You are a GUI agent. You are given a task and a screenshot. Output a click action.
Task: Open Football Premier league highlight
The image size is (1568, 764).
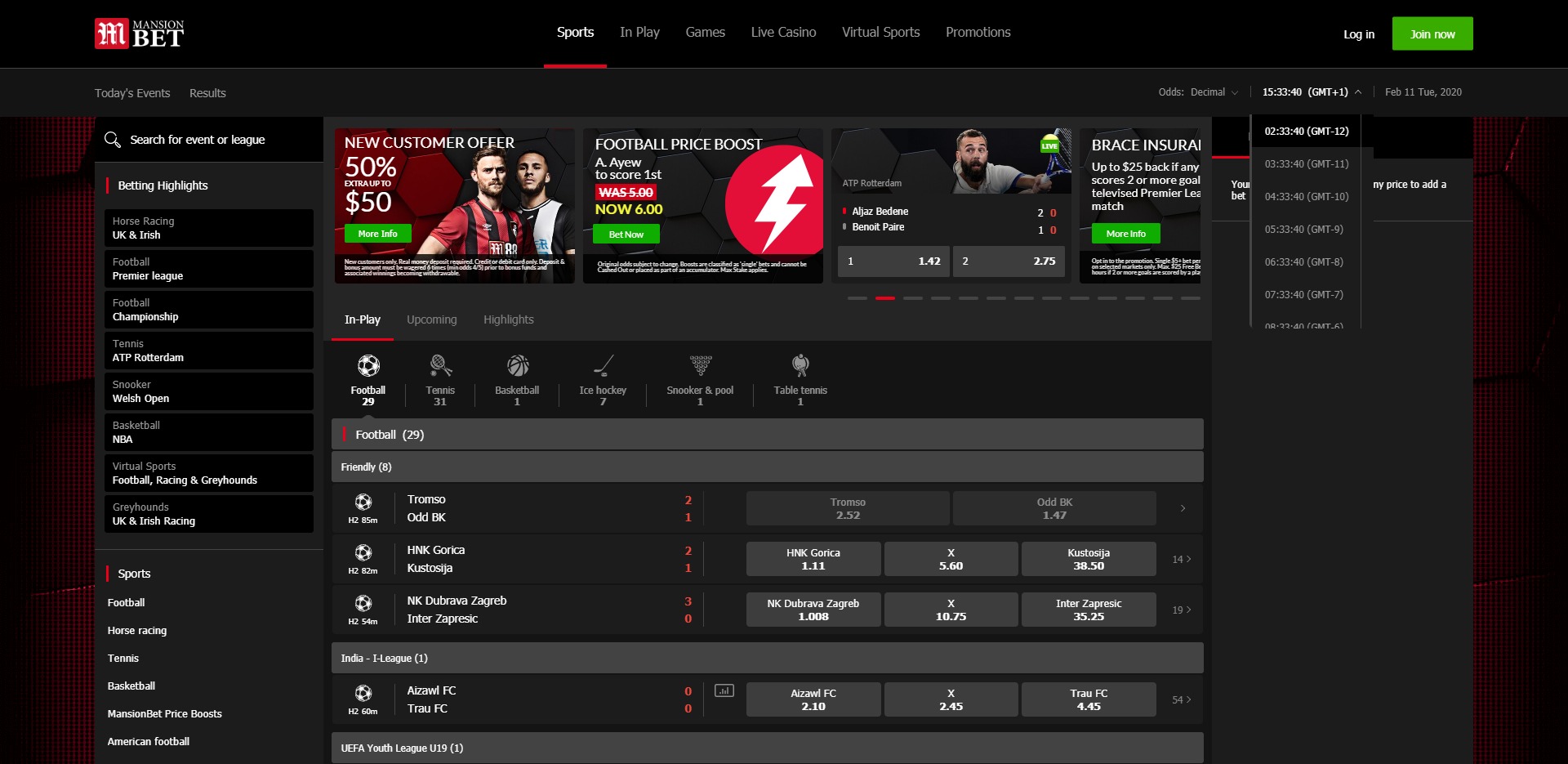209,269
